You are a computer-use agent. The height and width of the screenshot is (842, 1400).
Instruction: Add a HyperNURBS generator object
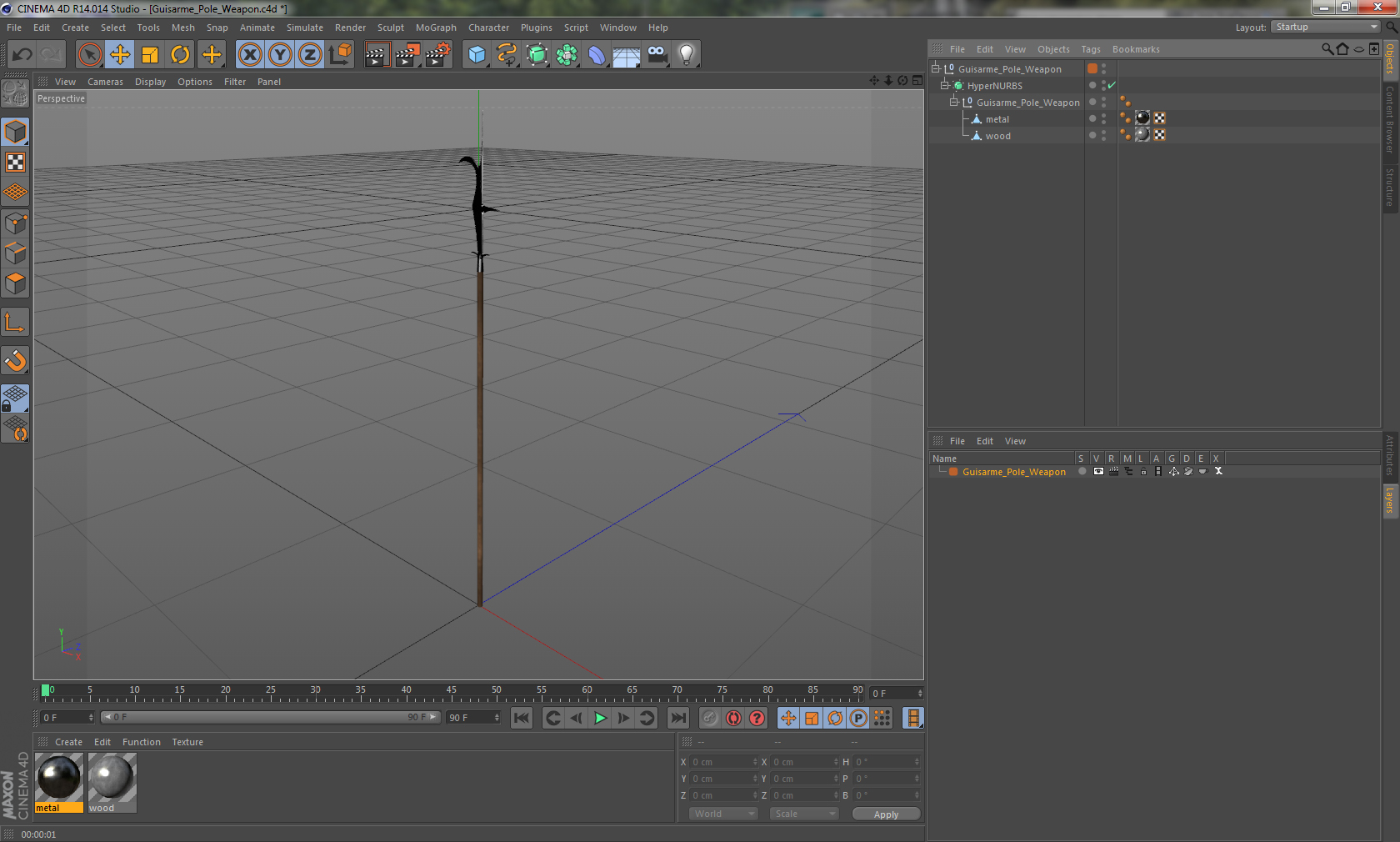point(537,55)
